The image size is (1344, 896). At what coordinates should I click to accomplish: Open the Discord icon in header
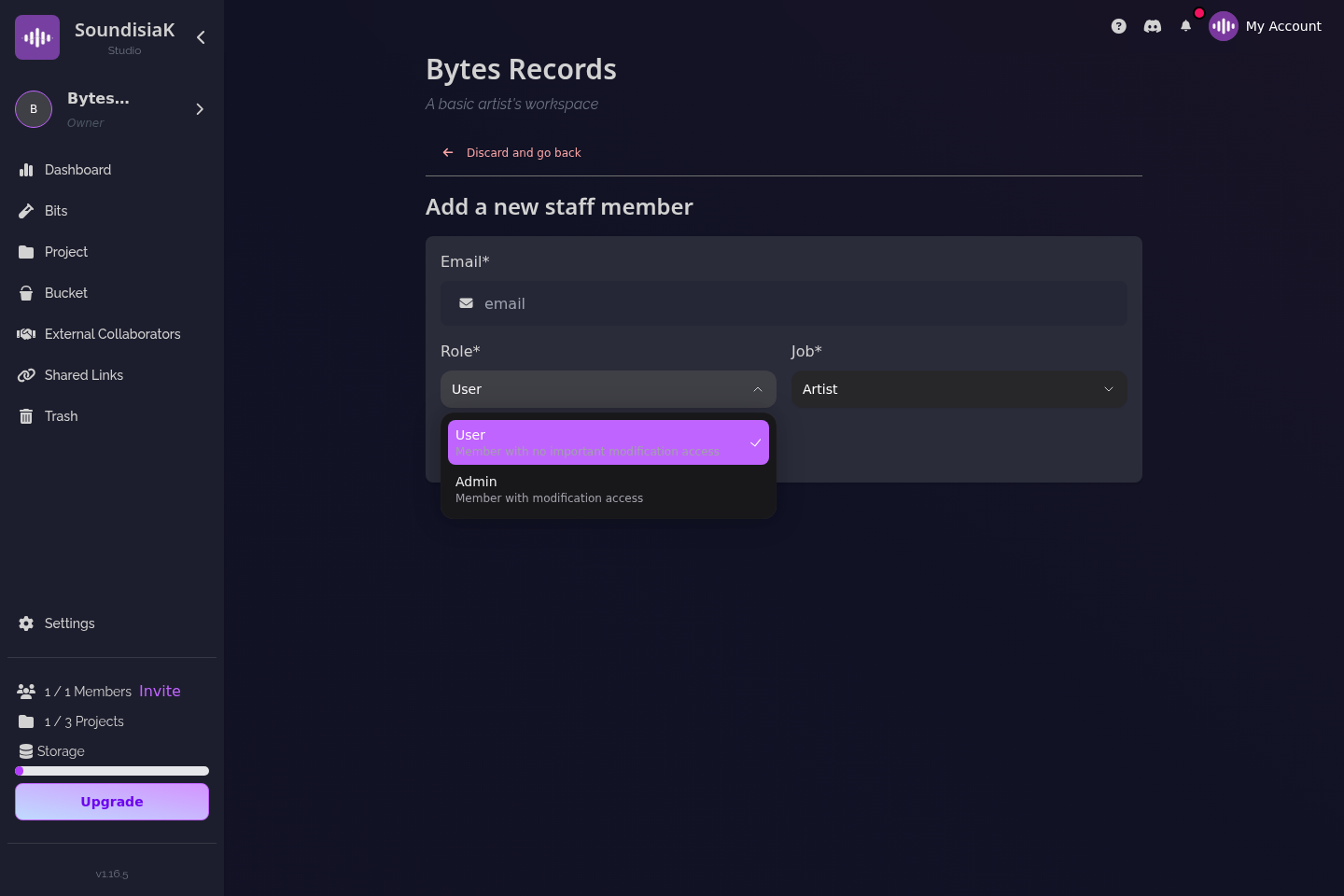point(1153,26)
